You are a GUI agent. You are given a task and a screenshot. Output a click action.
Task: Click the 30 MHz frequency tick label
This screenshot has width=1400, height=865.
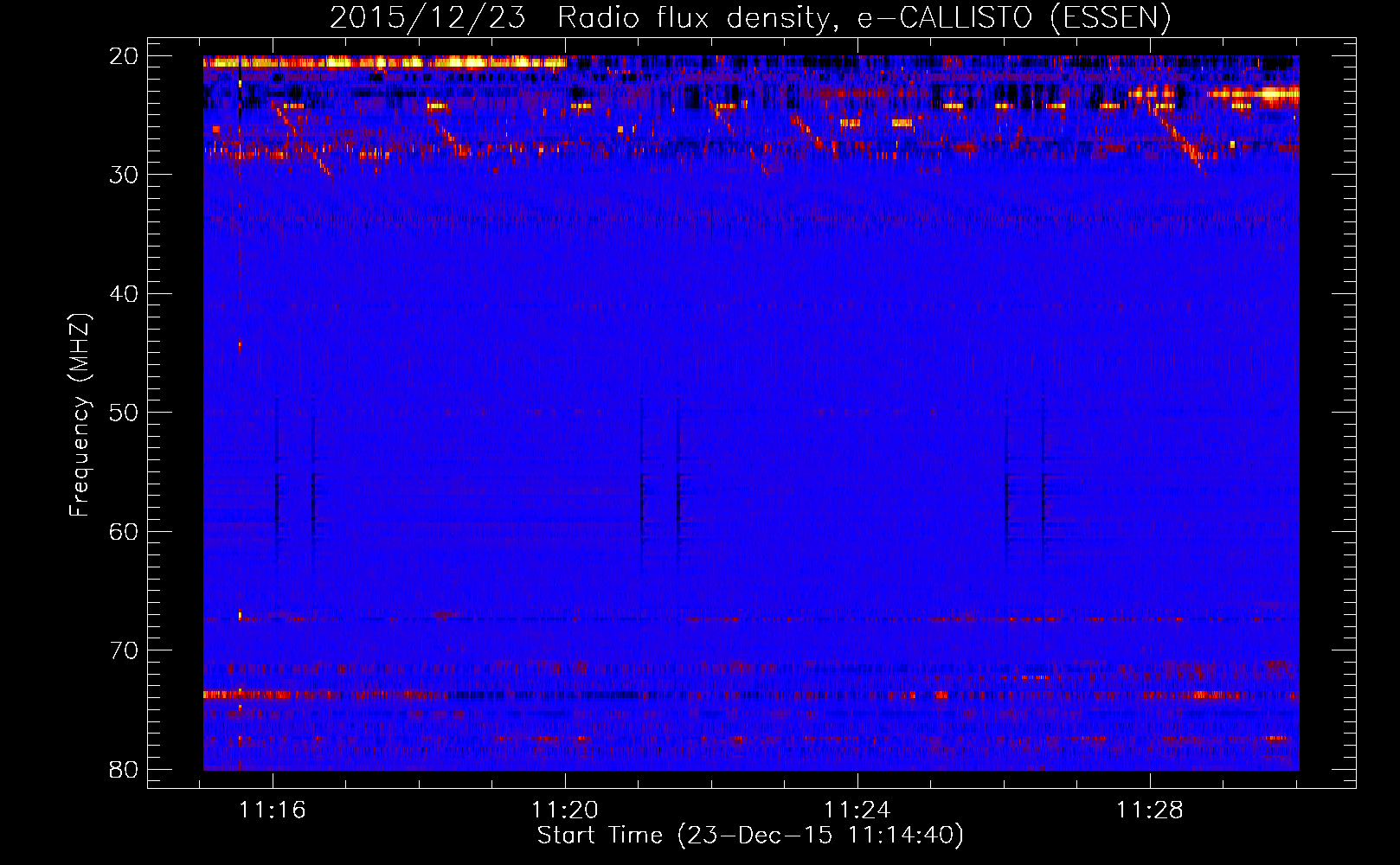point(125,175)
